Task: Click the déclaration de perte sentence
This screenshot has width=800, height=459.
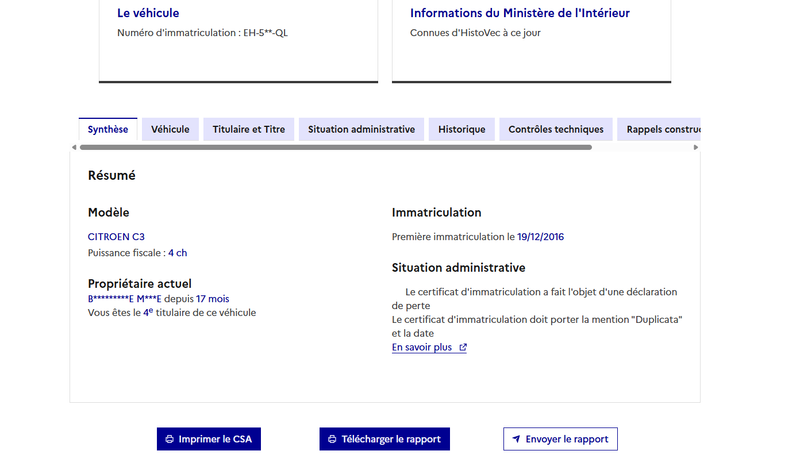Action: click(535, 299)
